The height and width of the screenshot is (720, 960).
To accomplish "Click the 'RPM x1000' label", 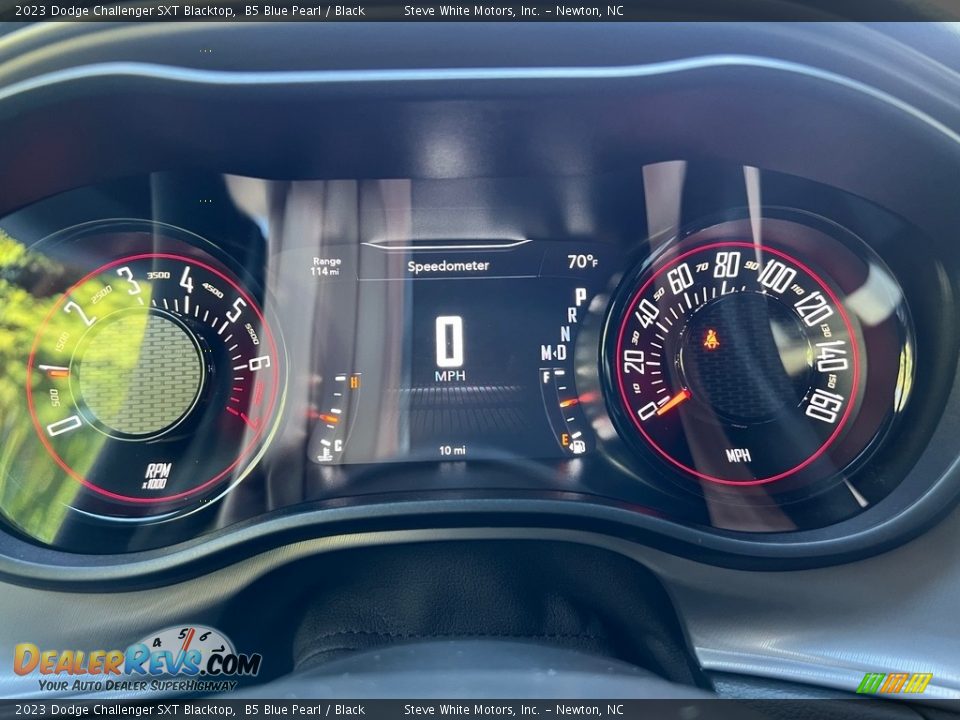I will point(157,476).
